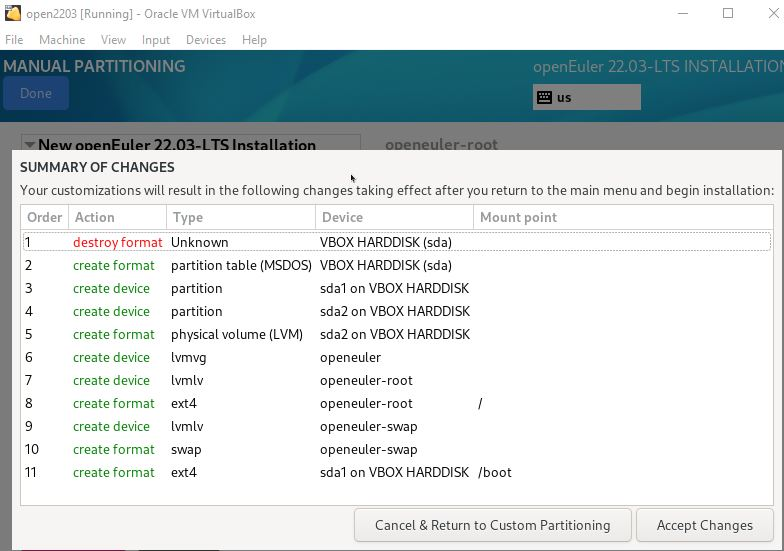Maximize the VirtualBox window
Image resolution: width=784 pixels, height=551 pixels.
[728, 14]
